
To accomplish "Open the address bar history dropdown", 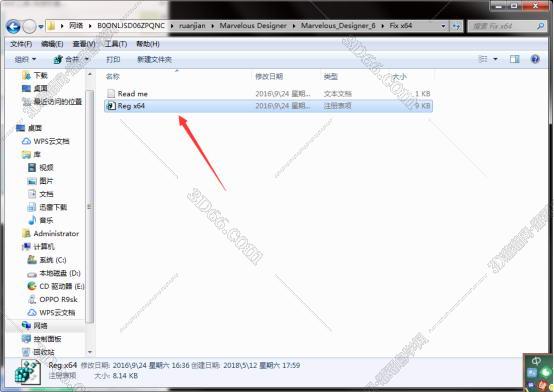I will coord(443,26).
